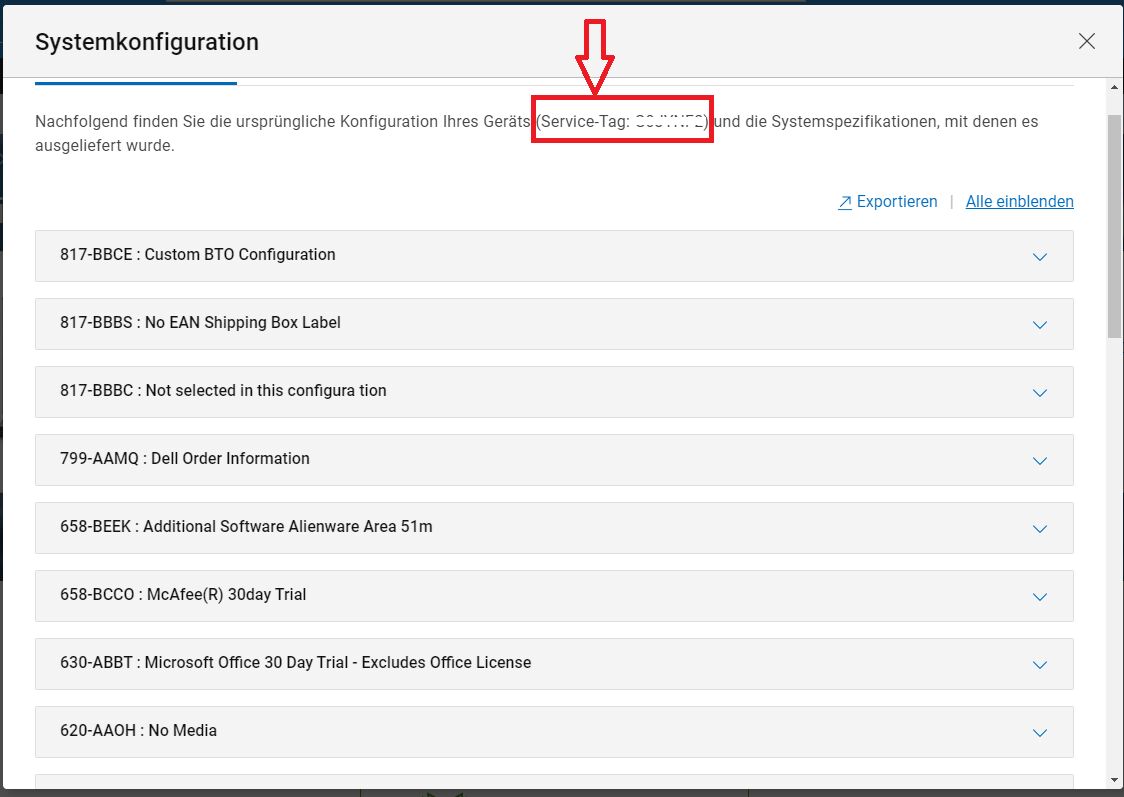Click the Alle einblenden link
1124x797 pixels.
coord(1019,201)
